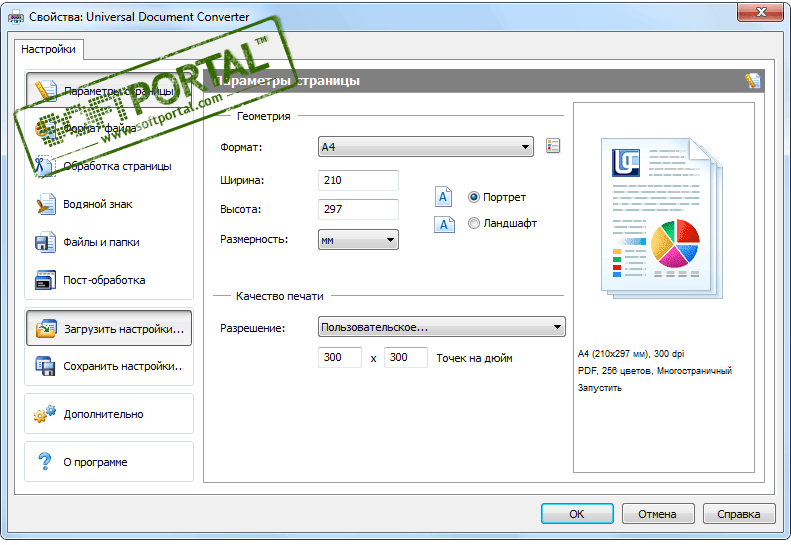The image size is (791, 545).
Task: Click the folder icon beside Загрузить настройки
Action: click(46, 329)
